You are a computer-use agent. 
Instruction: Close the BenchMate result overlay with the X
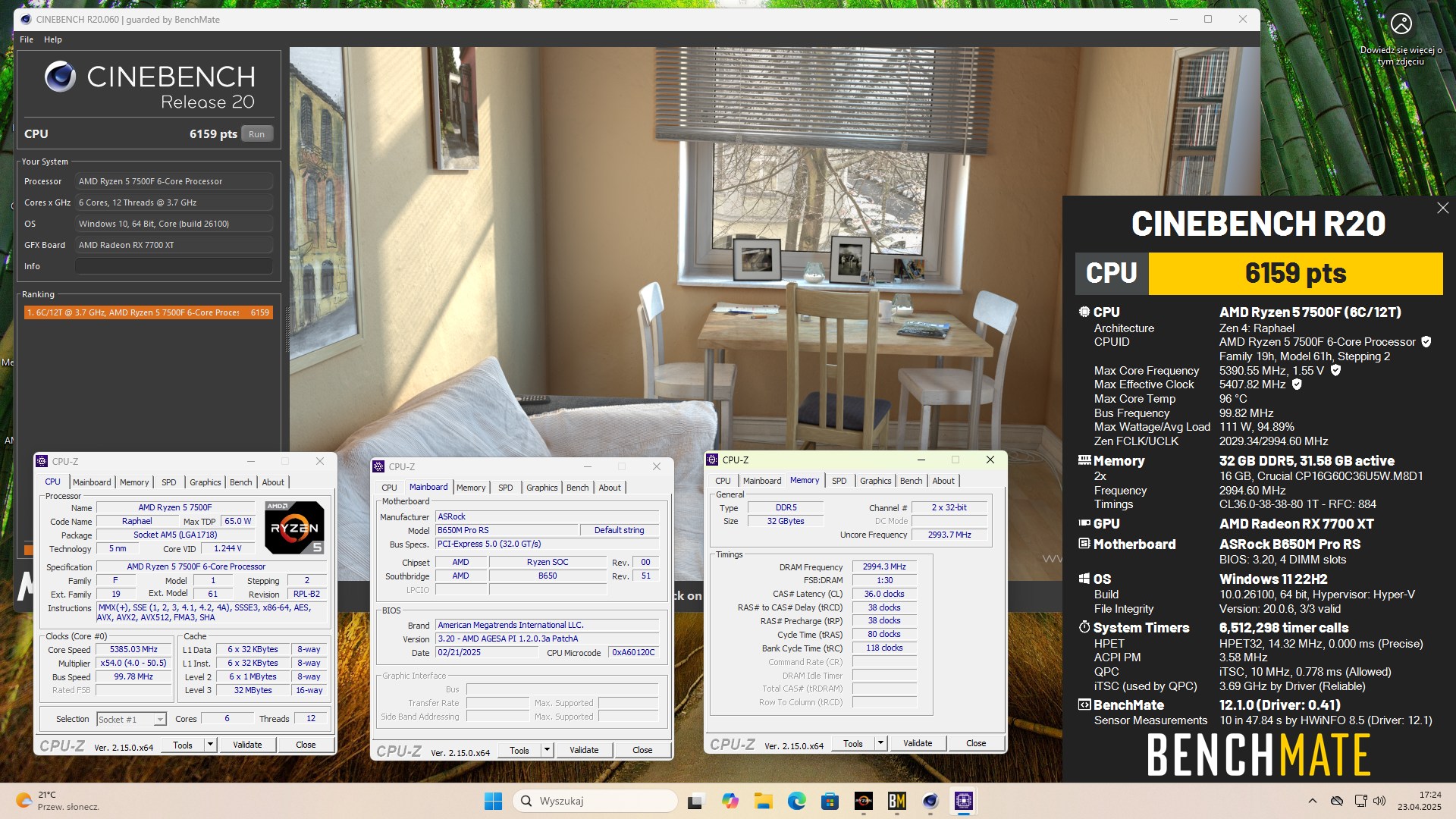click(x=1442, y=208)
